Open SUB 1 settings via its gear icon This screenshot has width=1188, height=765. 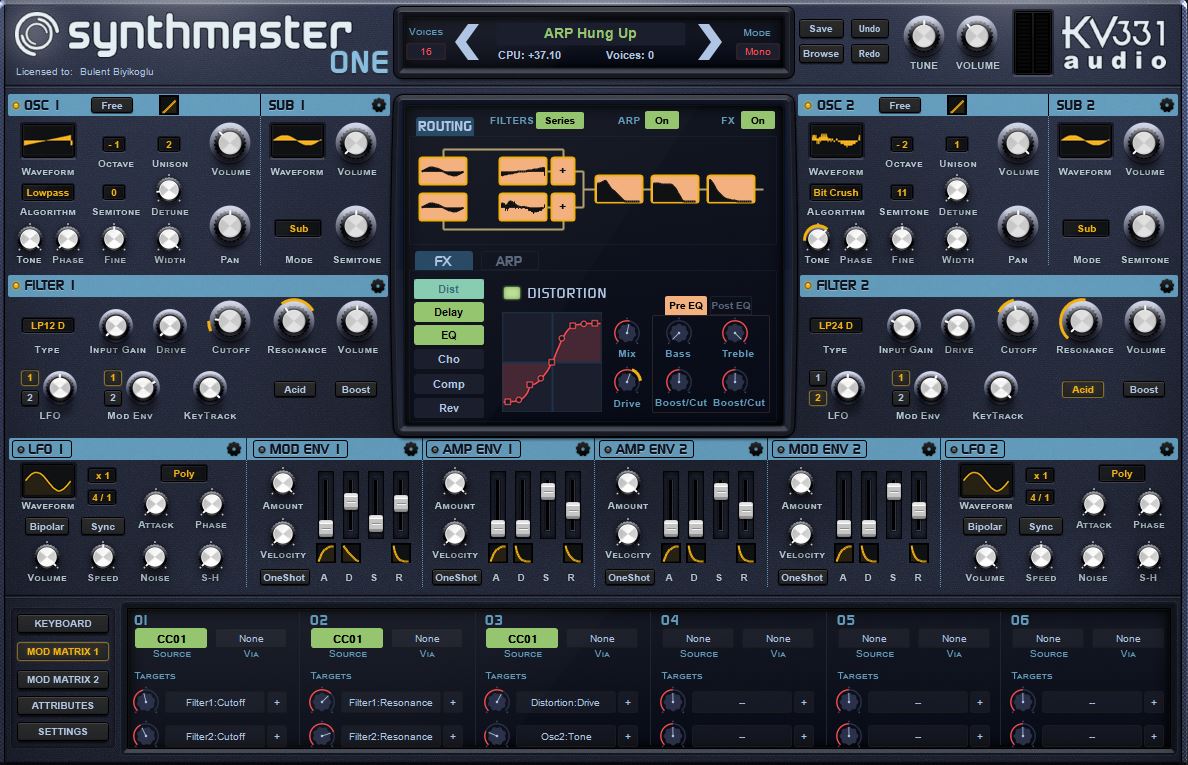tap(377, 105)
